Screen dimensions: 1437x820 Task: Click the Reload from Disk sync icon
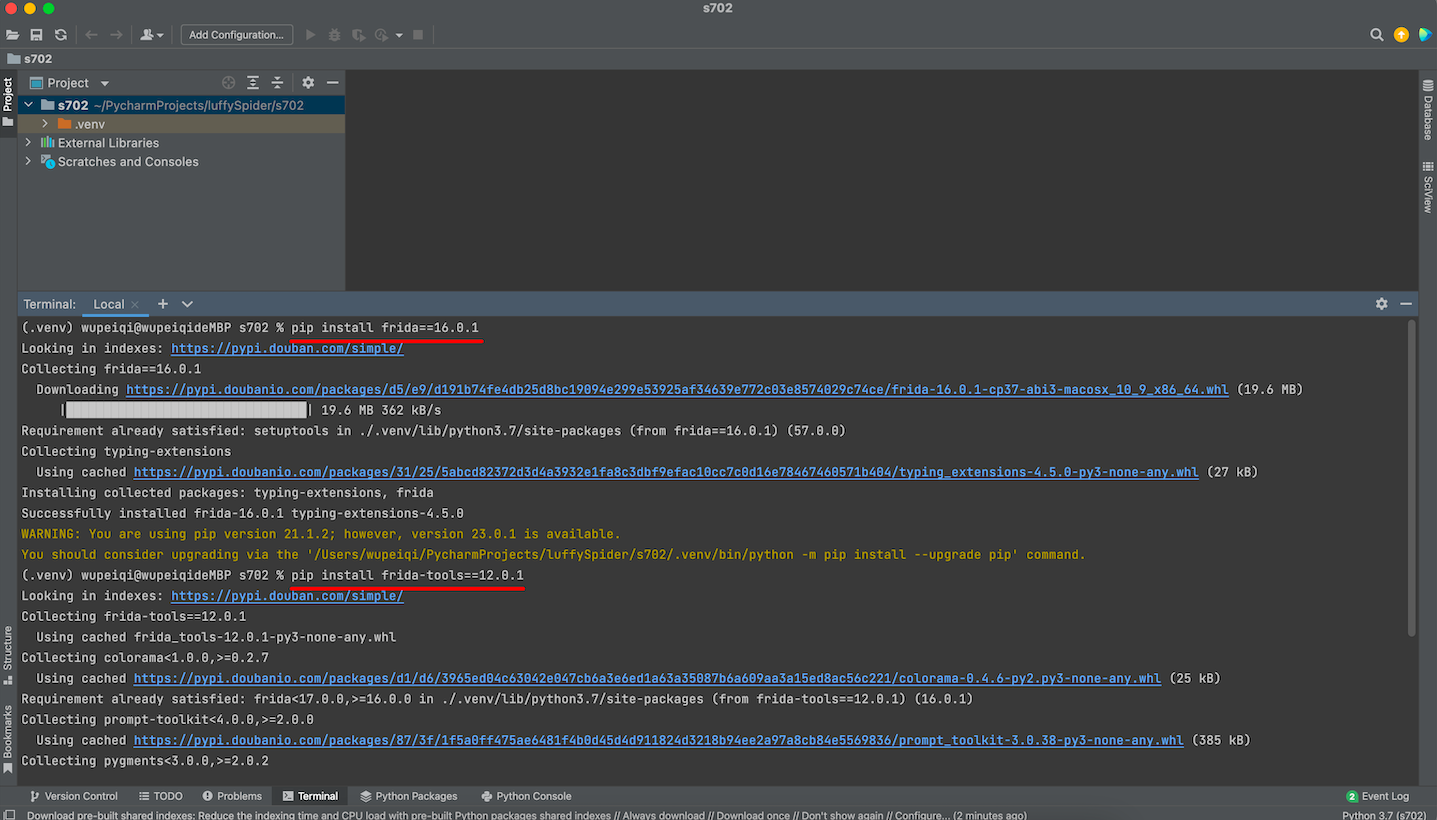(61, 35)
